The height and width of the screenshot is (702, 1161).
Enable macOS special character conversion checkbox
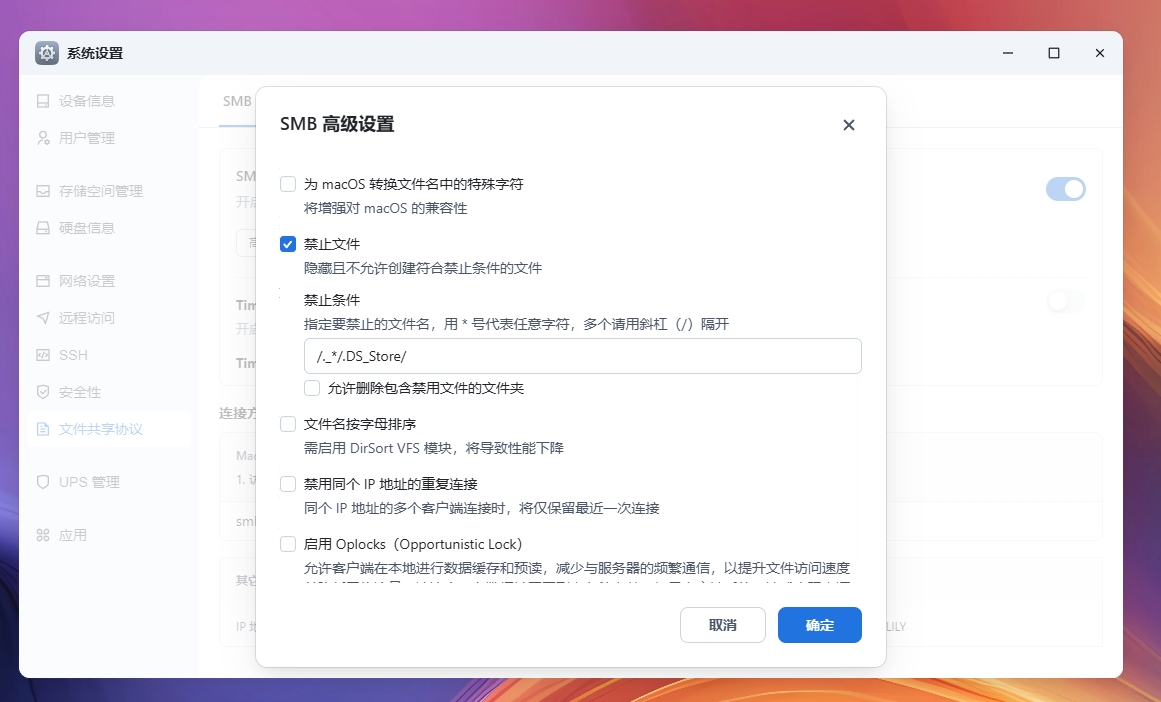coord(288,184)
